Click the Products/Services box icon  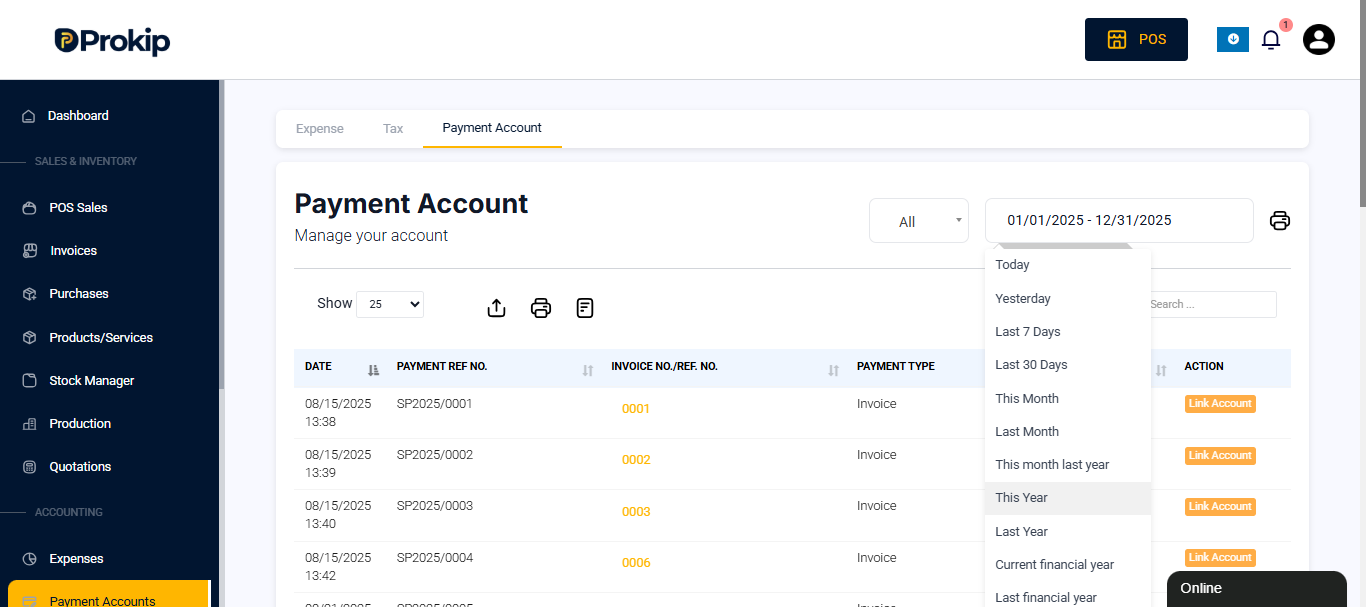pos(30,338)
